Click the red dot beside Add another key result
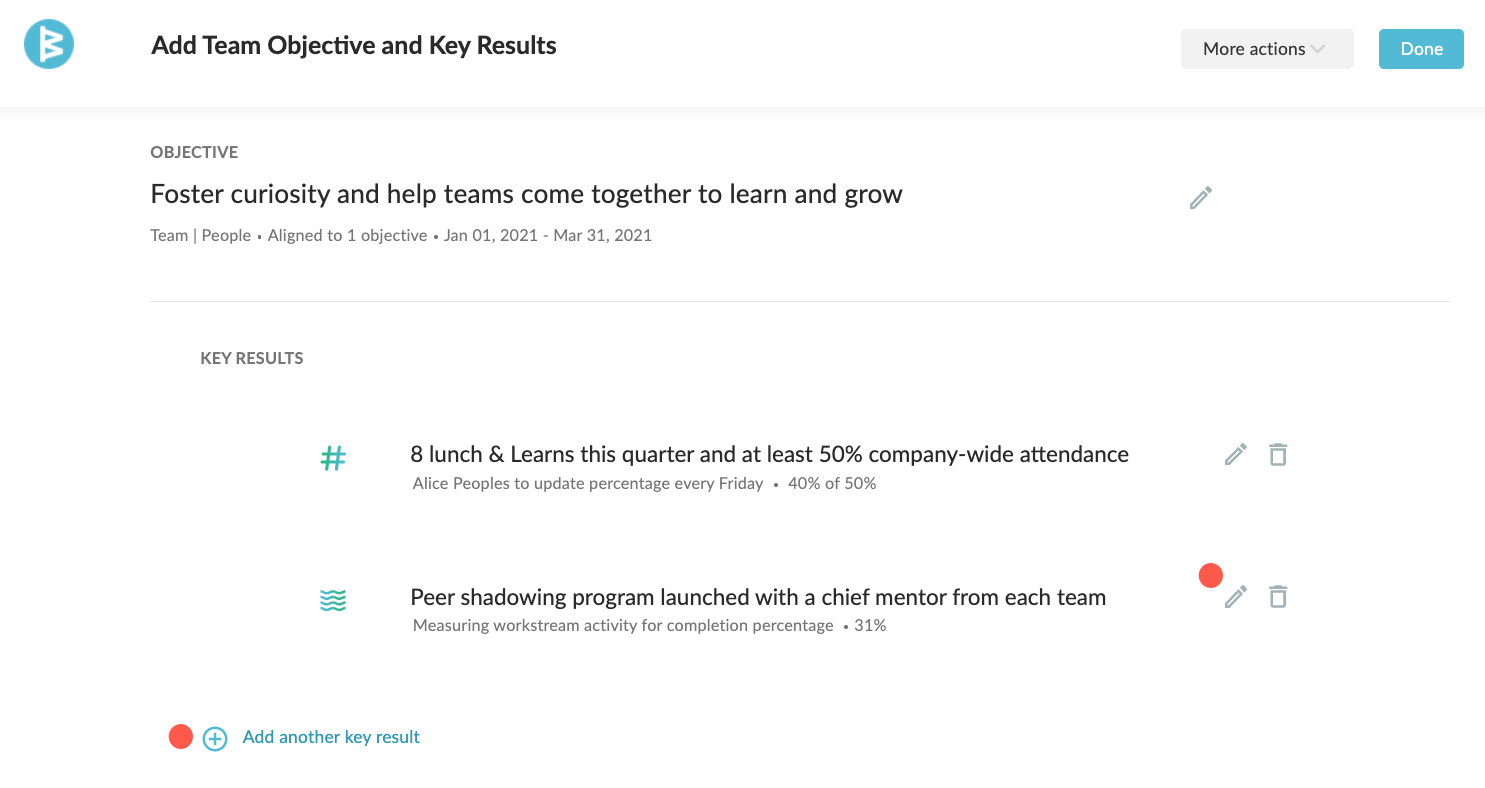The height and width of the screenshot is (788, 1485). [181, 737]
